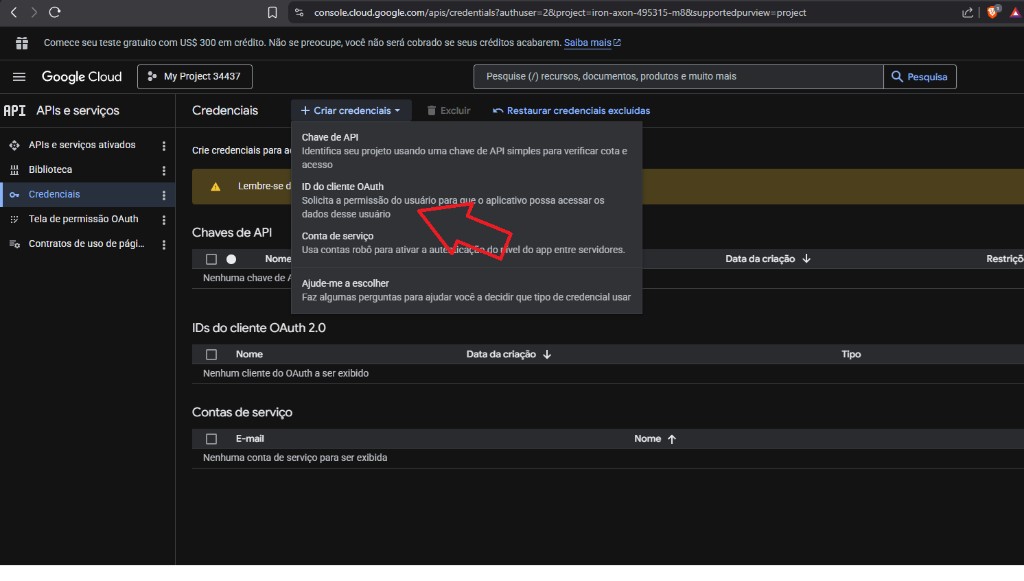Focus the Pesquise recursos search field

(x=678, y=77)
